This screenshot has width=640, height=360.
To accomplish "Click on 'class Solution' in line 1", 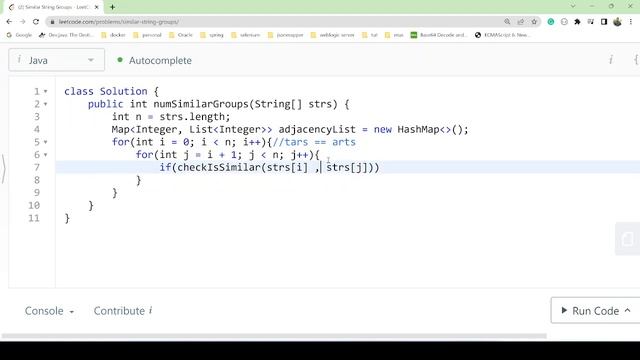I will pos(106,91).
